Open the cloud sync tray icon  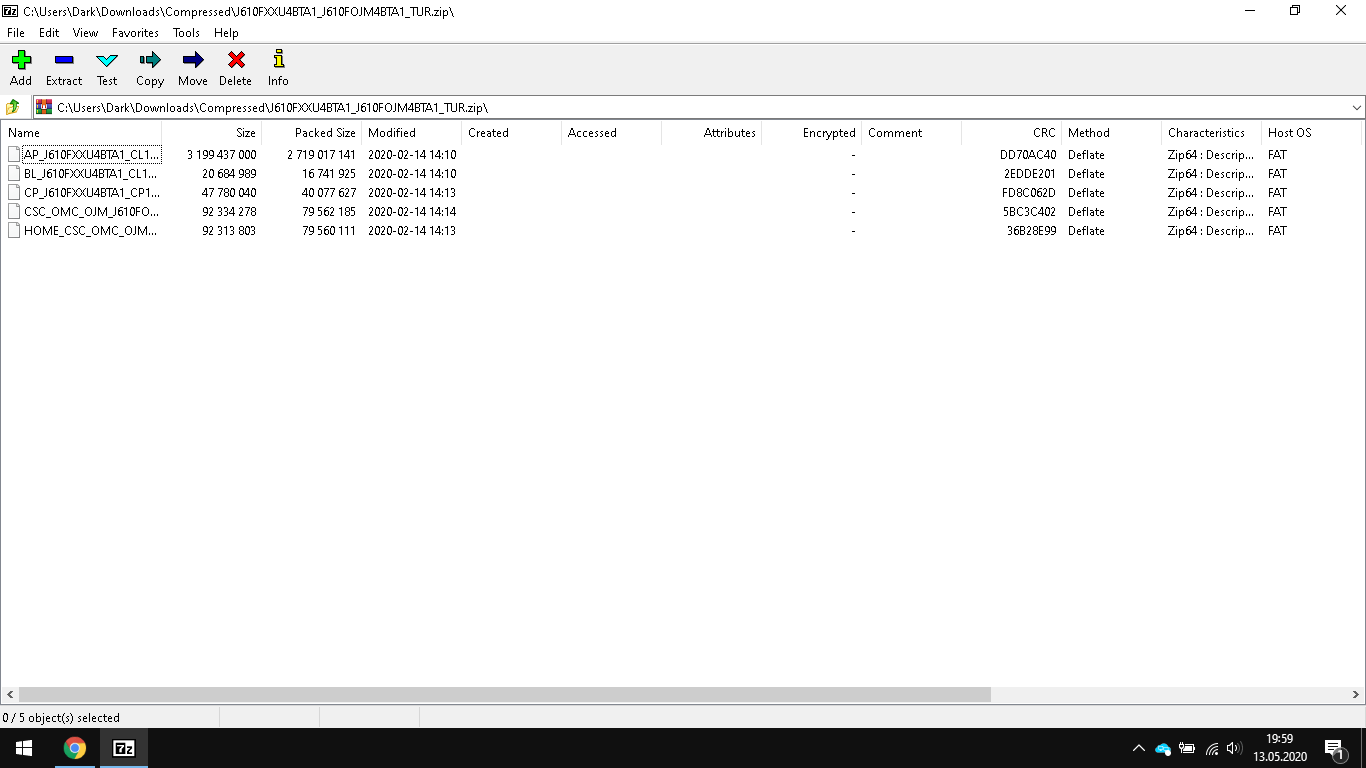click(1163, 748)
